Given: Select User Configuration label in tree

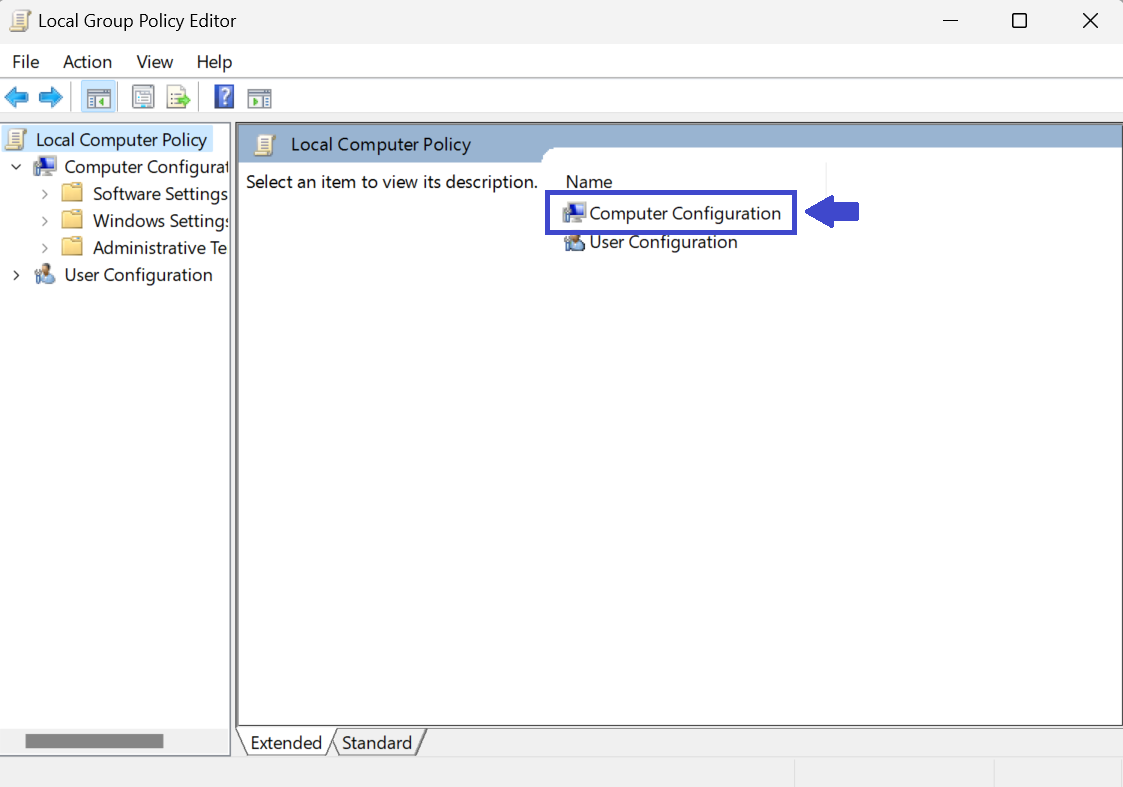Looking at the screenshot, I should pos(138,275).
